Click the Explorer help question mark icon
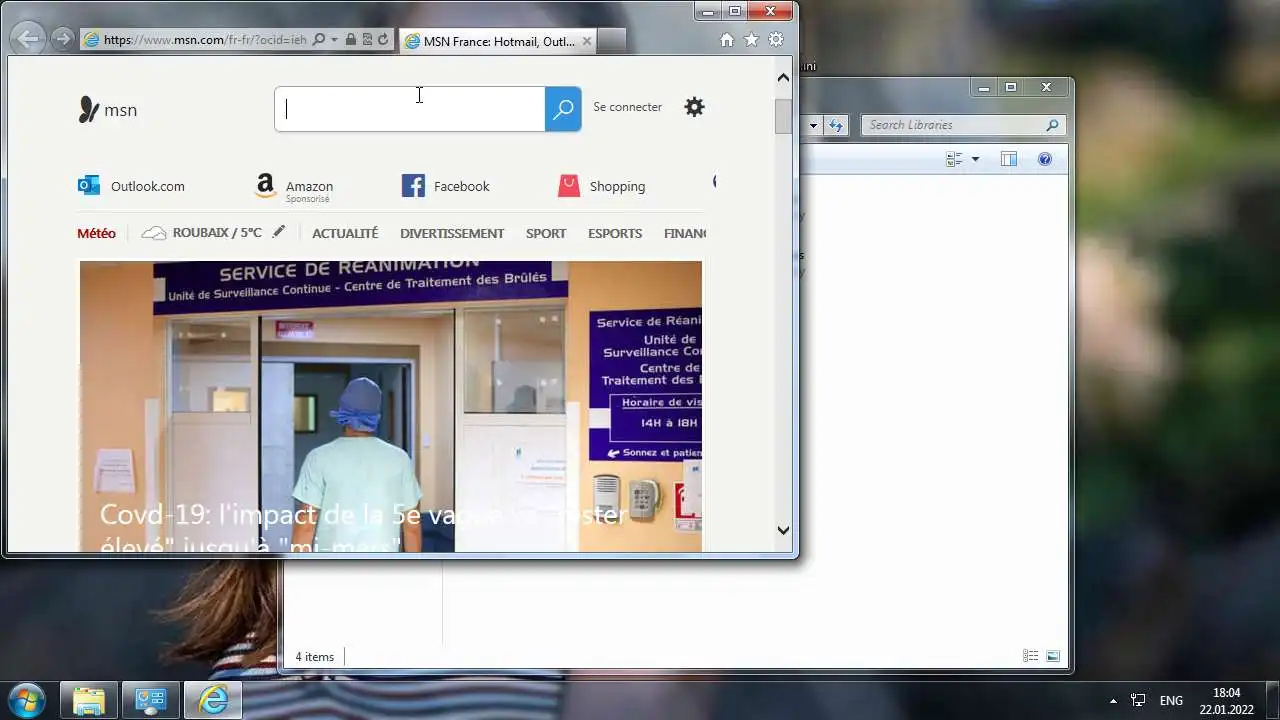Viewport: 1280px width, 720px height. 1045,159
